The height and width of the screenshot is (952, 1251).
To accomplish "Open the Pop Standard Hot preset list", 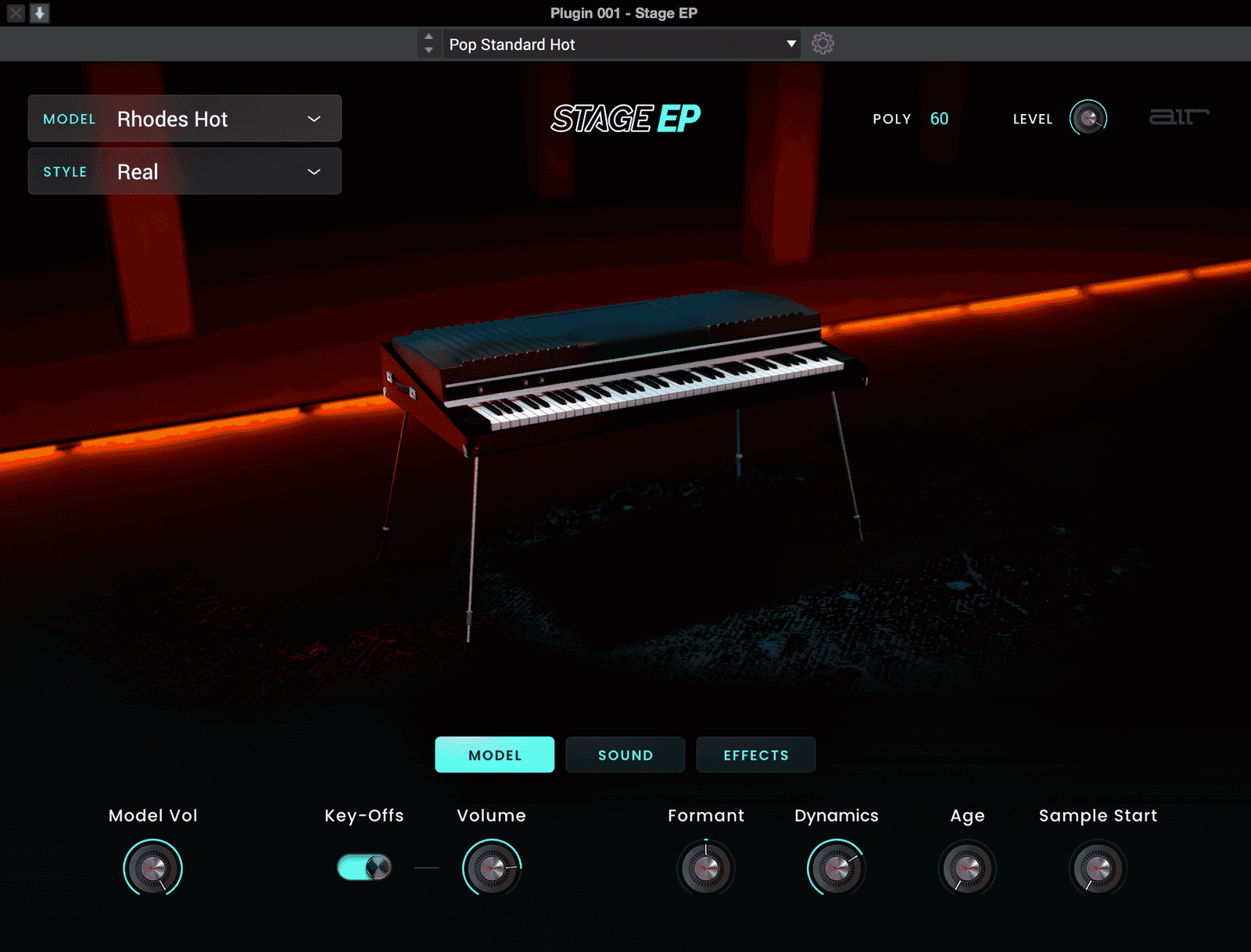I will (622, 45).
